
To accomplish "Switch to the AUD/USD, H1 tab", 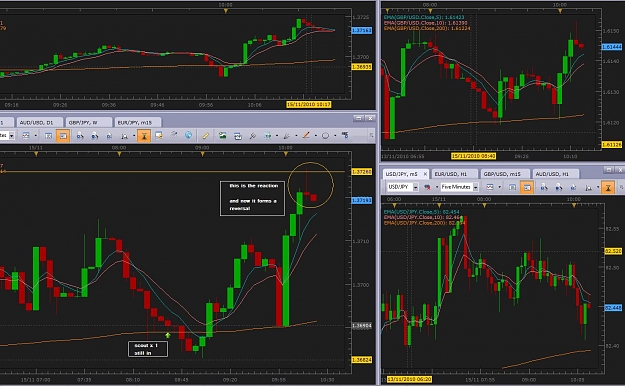I will pos(555,174).
